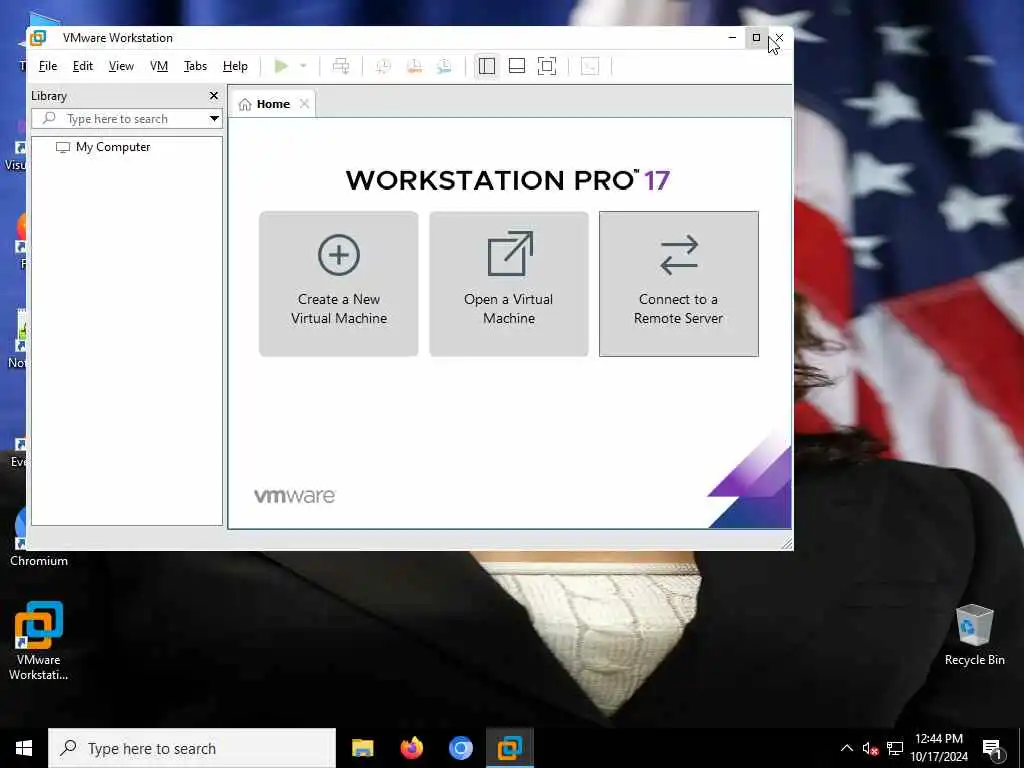Open the notification center icon
1024x768 pixels.
pyautogui.click(x=992, y=748)
